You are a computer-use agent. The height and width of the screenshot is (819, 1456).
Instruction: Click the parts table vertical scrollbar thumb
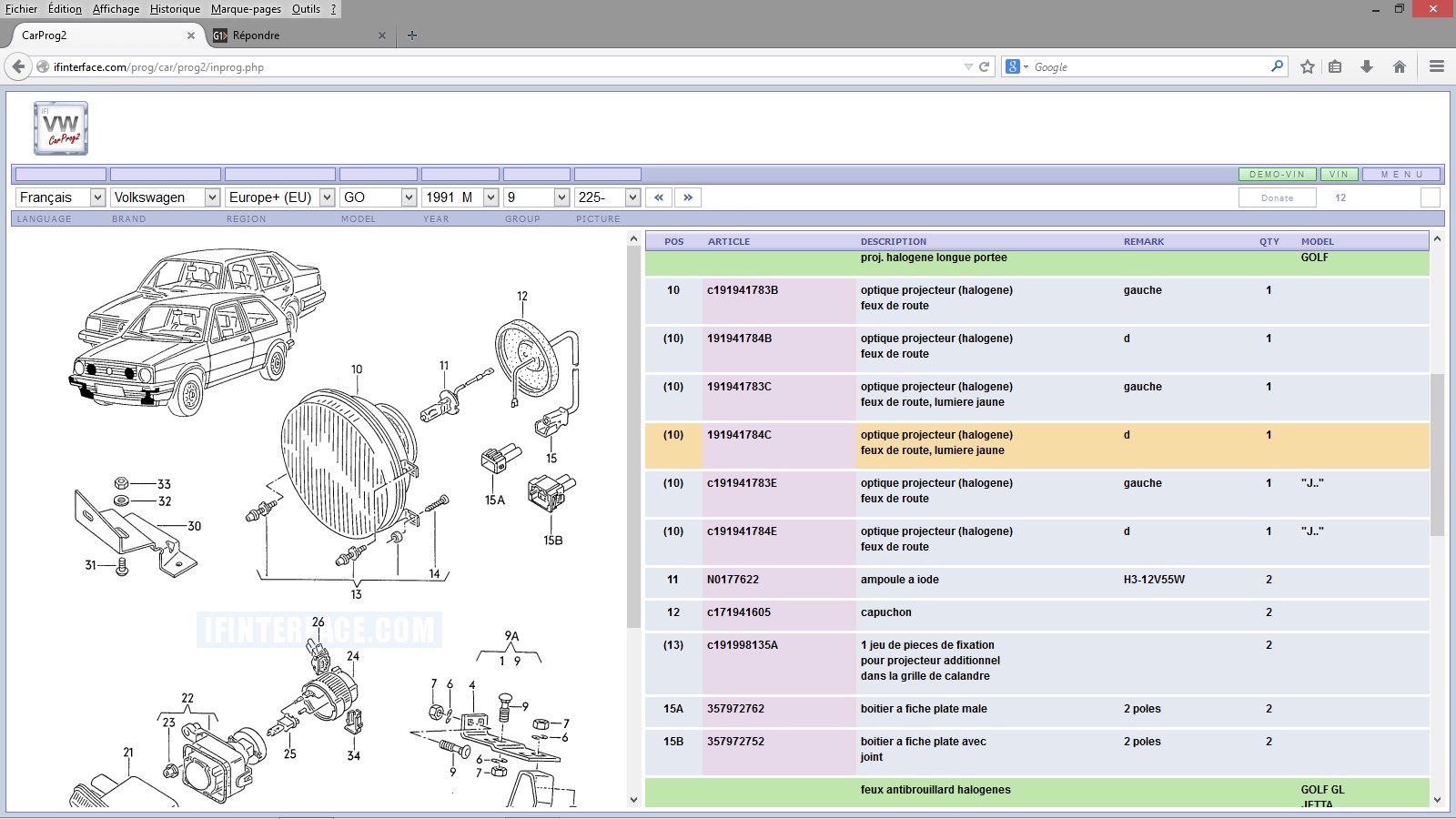coord(1437,455)
